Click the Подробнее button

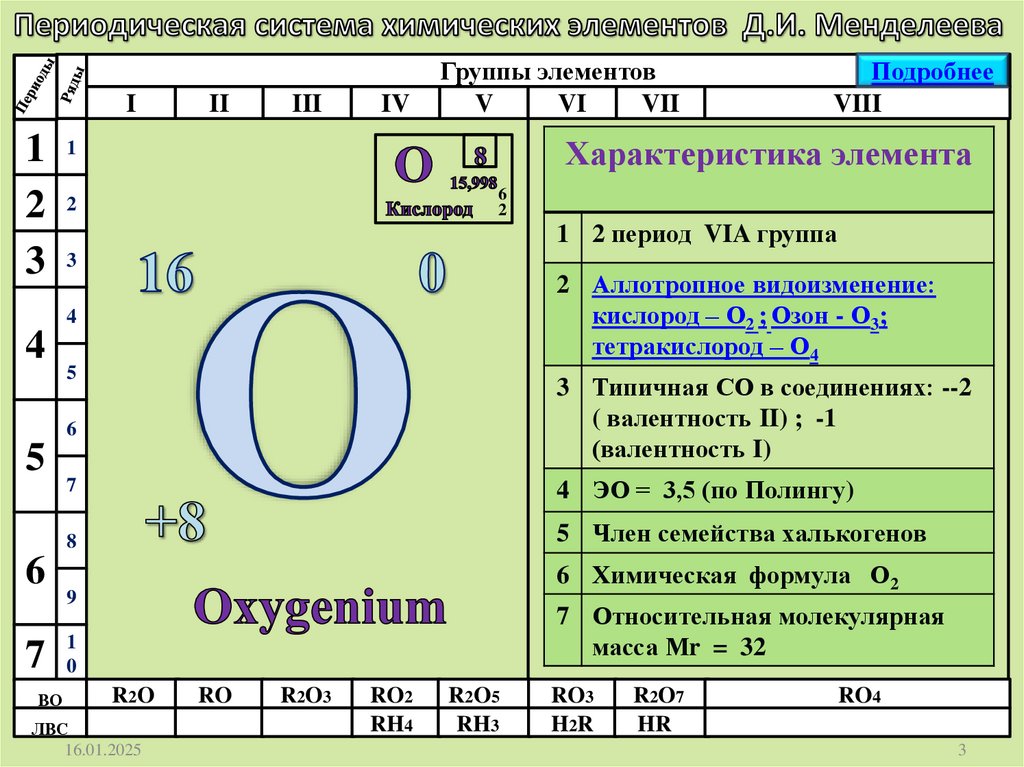pyautogui.click(x=932, y=71)
